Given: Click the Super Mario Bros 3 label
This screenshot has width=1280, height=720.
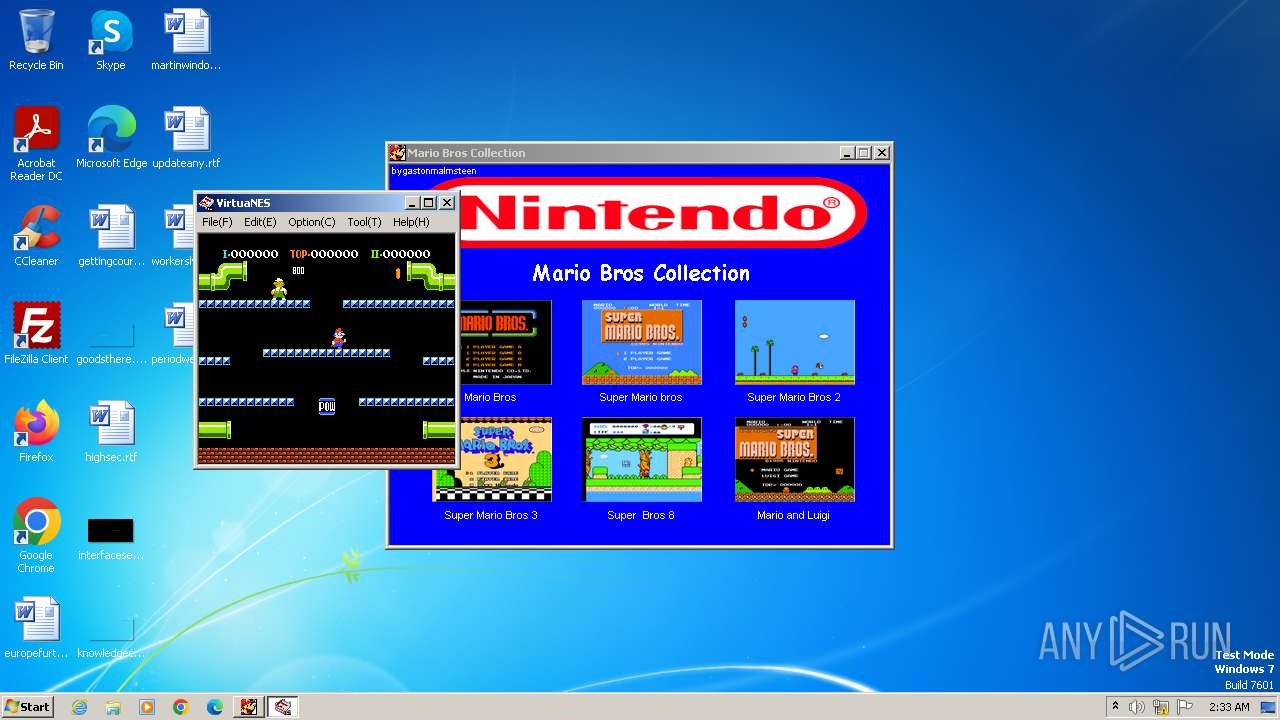Looking at the screenshot, I should pos(491,515).
